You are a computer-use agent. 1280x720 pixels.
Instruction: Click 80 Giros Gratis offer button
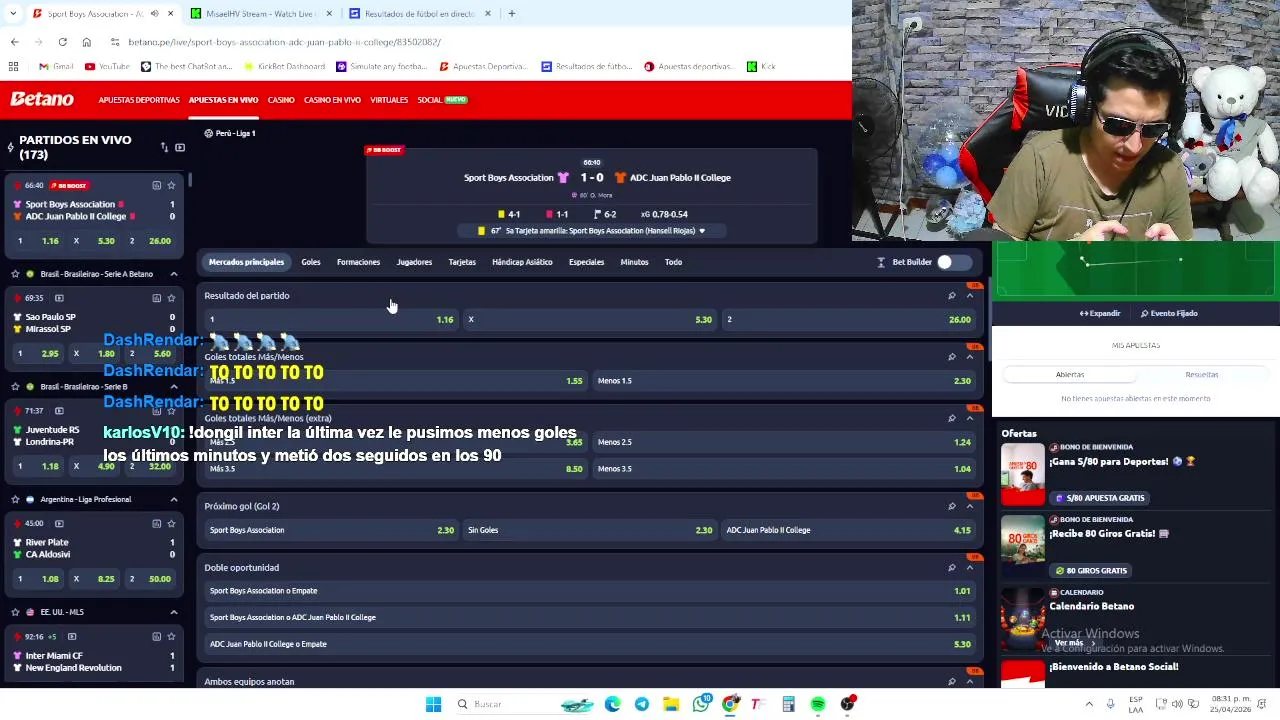click(x=1091, y=571)
